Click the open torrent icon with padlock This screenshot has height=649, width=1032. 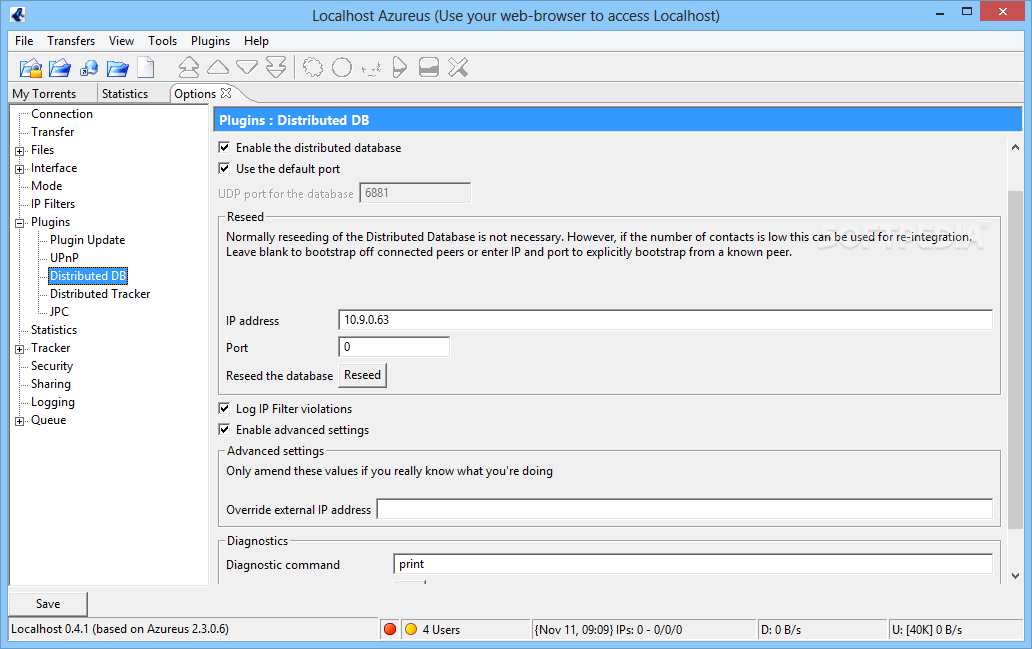(30, 67)
